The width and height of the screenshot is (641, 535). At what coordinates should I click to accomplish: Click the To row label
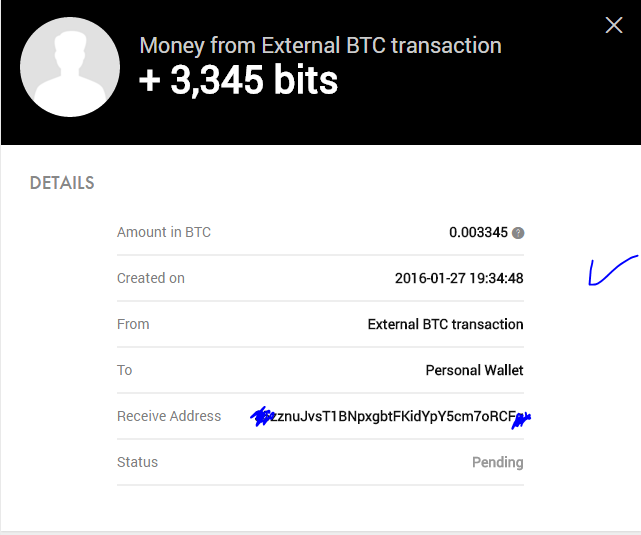coord(125,370)
